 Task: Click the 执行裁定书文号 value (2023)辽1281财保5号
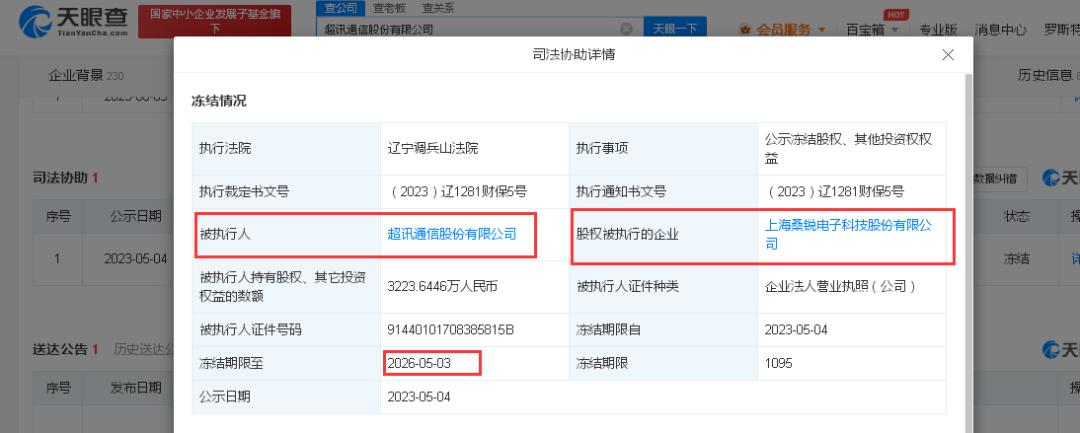pos(458,192)
